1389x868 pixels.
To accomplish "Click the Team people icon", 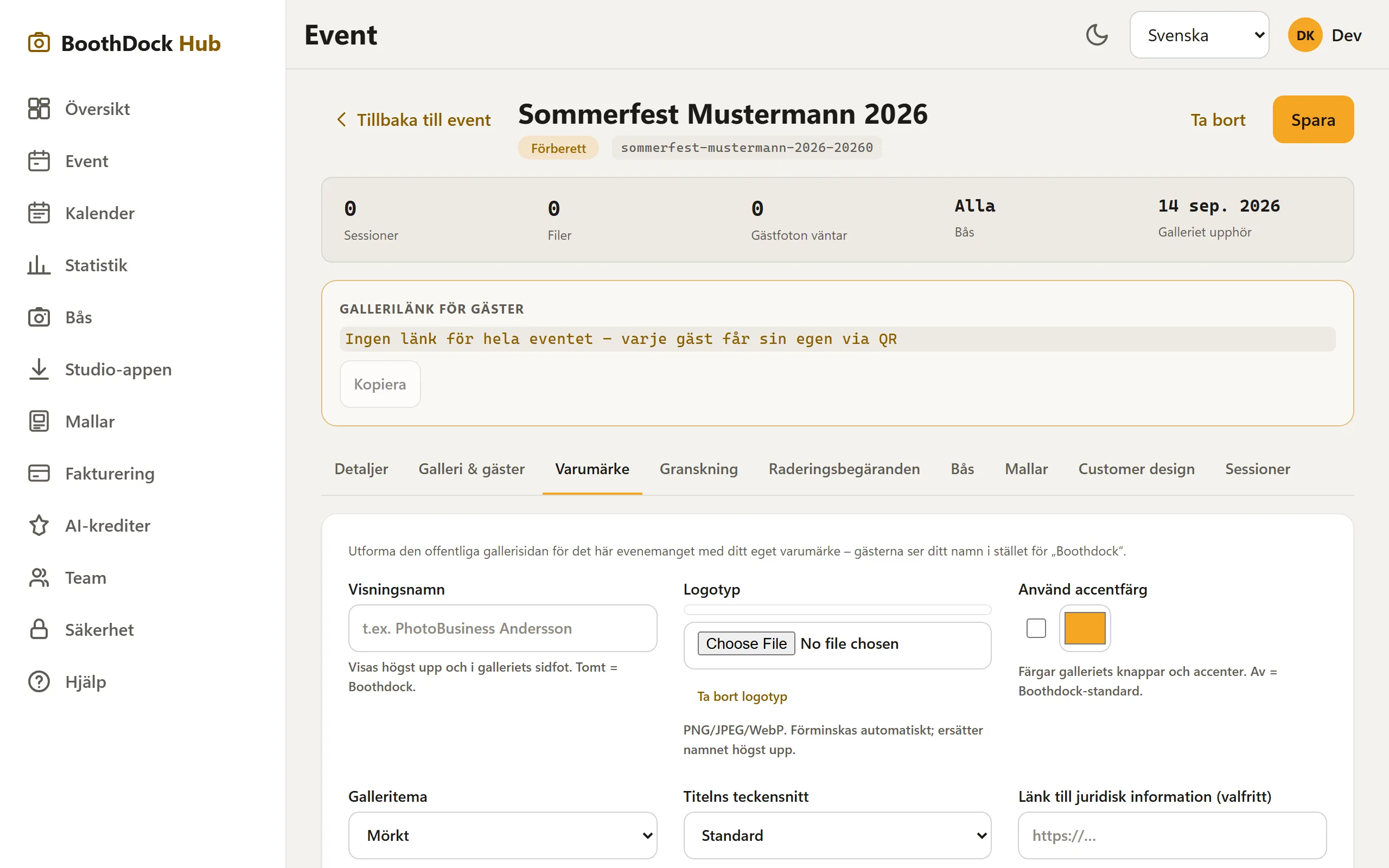I will coord(39,578).
